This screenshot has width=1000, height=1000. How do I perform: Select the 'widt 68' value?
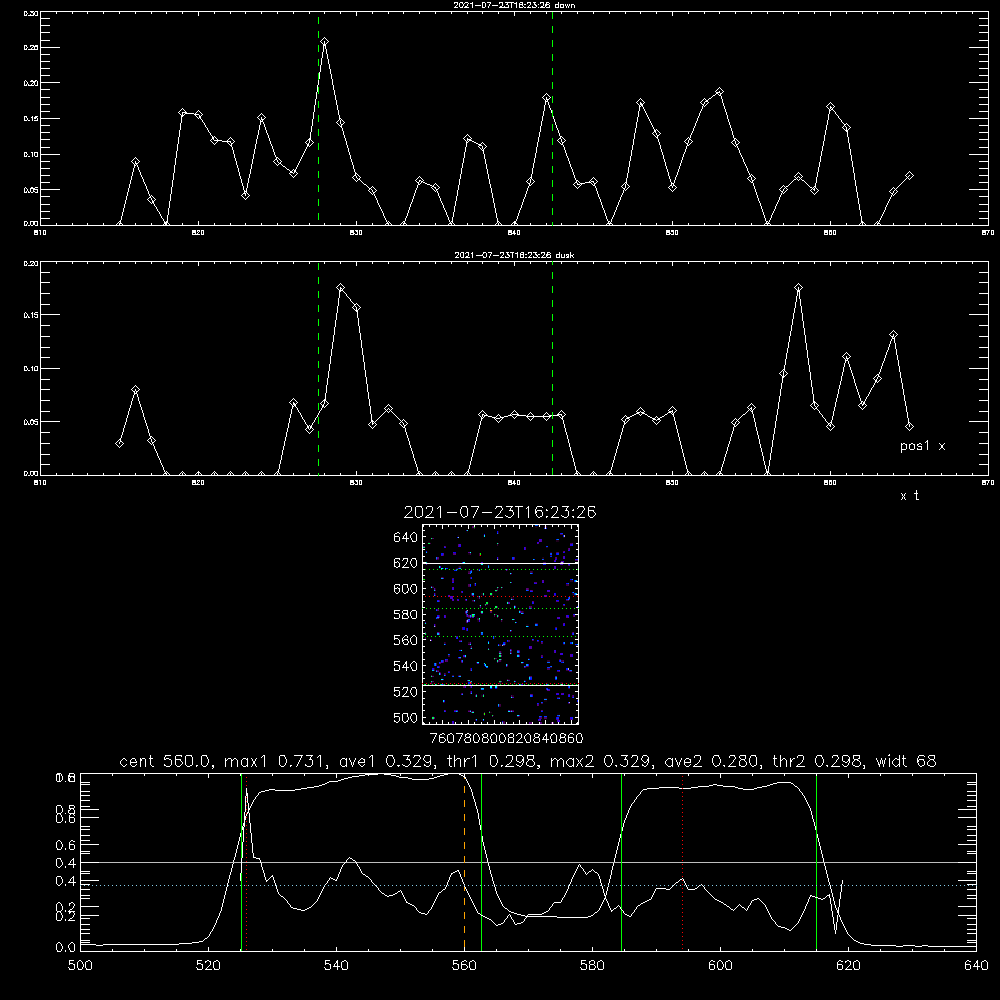(906, 761)
